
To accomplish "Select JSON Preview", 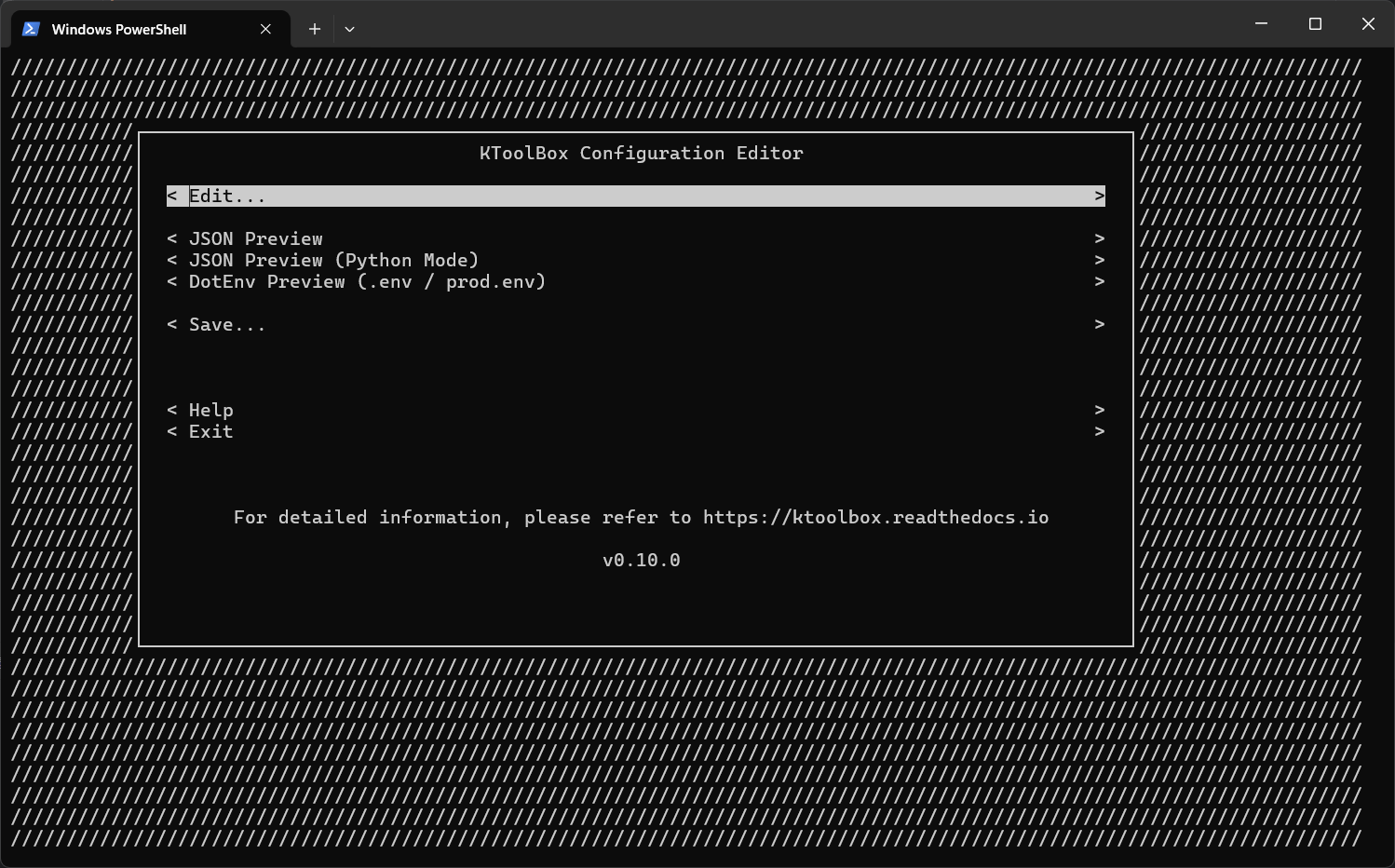I will coord(255,238).
